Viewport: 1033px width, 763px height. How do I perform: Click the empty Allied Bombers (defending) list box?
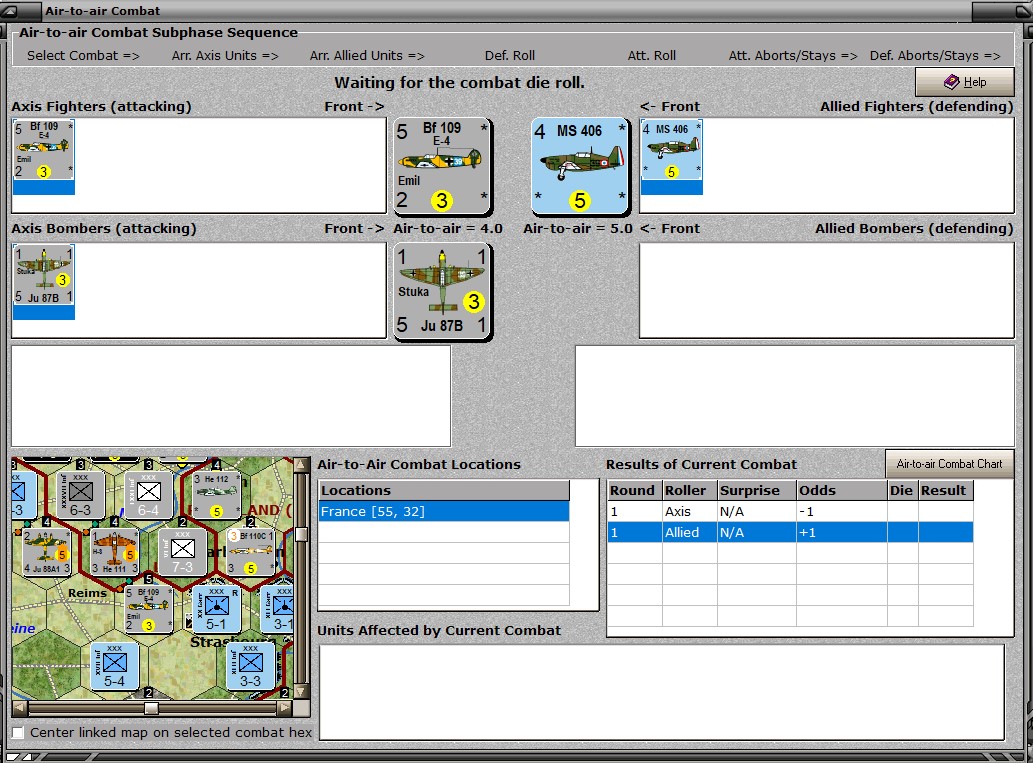[827, 291]
